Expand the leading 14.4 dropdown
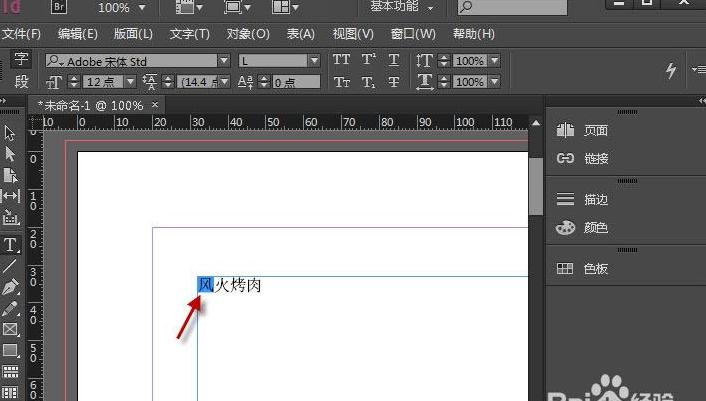706x401 pixels. tap(224, 82)
